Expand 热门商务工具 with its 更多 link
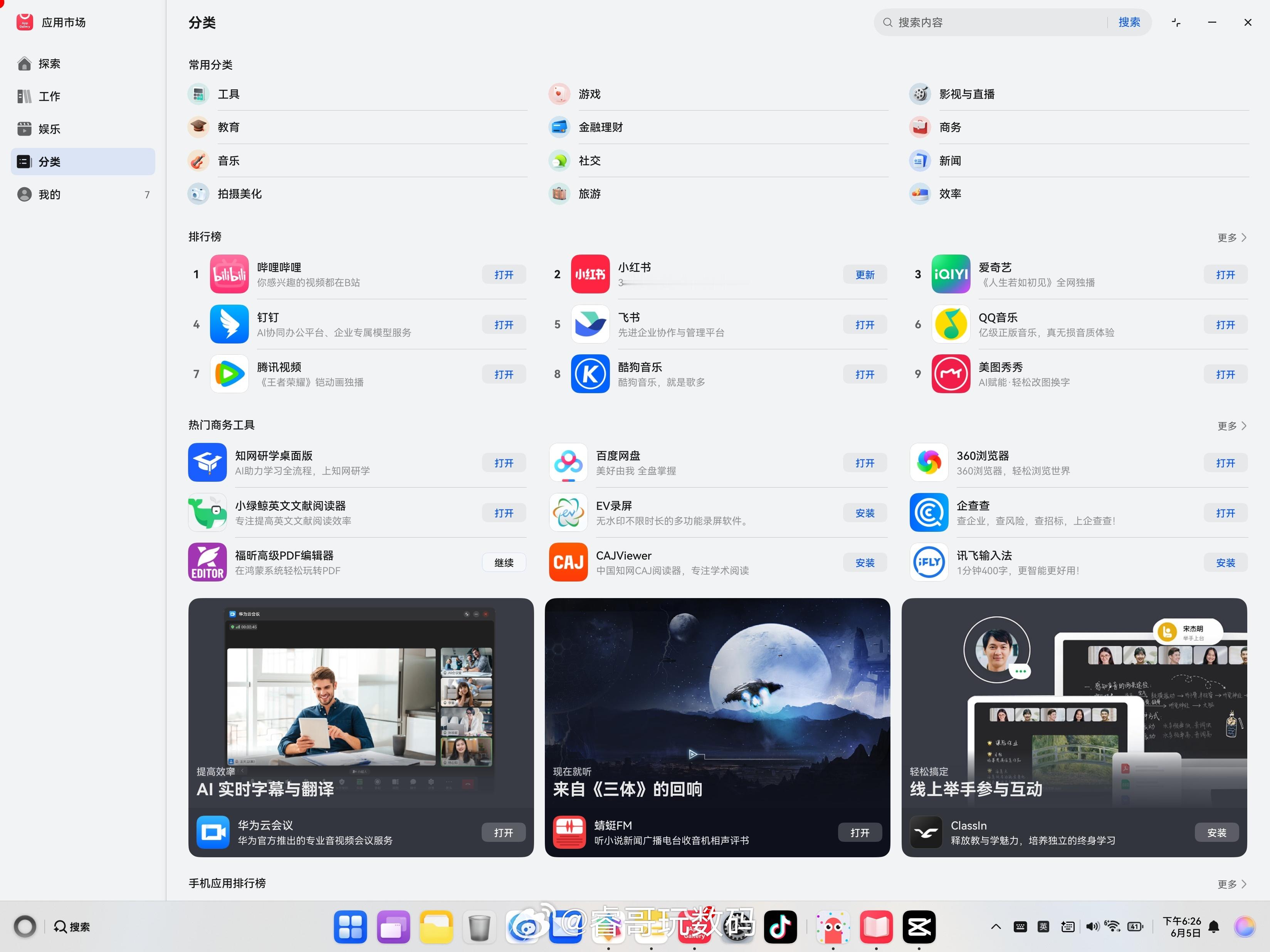Image resolution: width=1270 pixels, height=952 pixels. [x=1231, y=426]
